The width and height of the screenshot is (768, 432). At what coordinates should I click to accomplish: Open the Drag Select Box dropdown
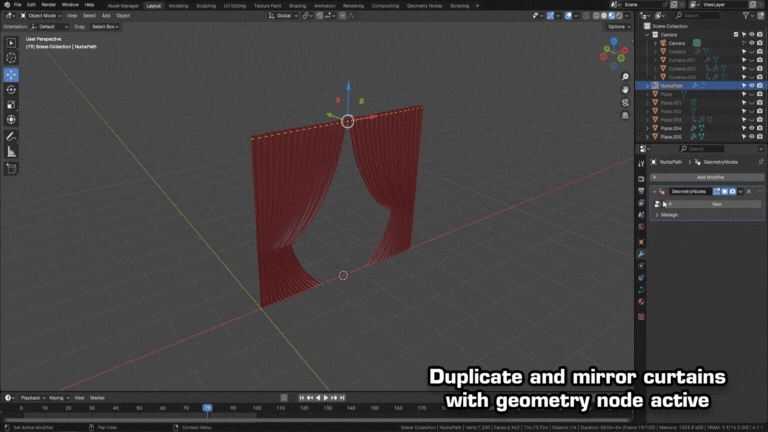coord(105,27)
